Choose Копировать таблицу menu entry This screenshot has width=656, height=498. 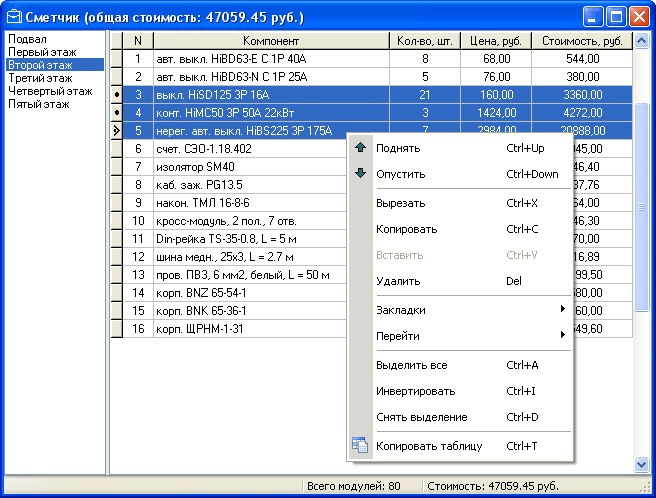coord(460,446)
